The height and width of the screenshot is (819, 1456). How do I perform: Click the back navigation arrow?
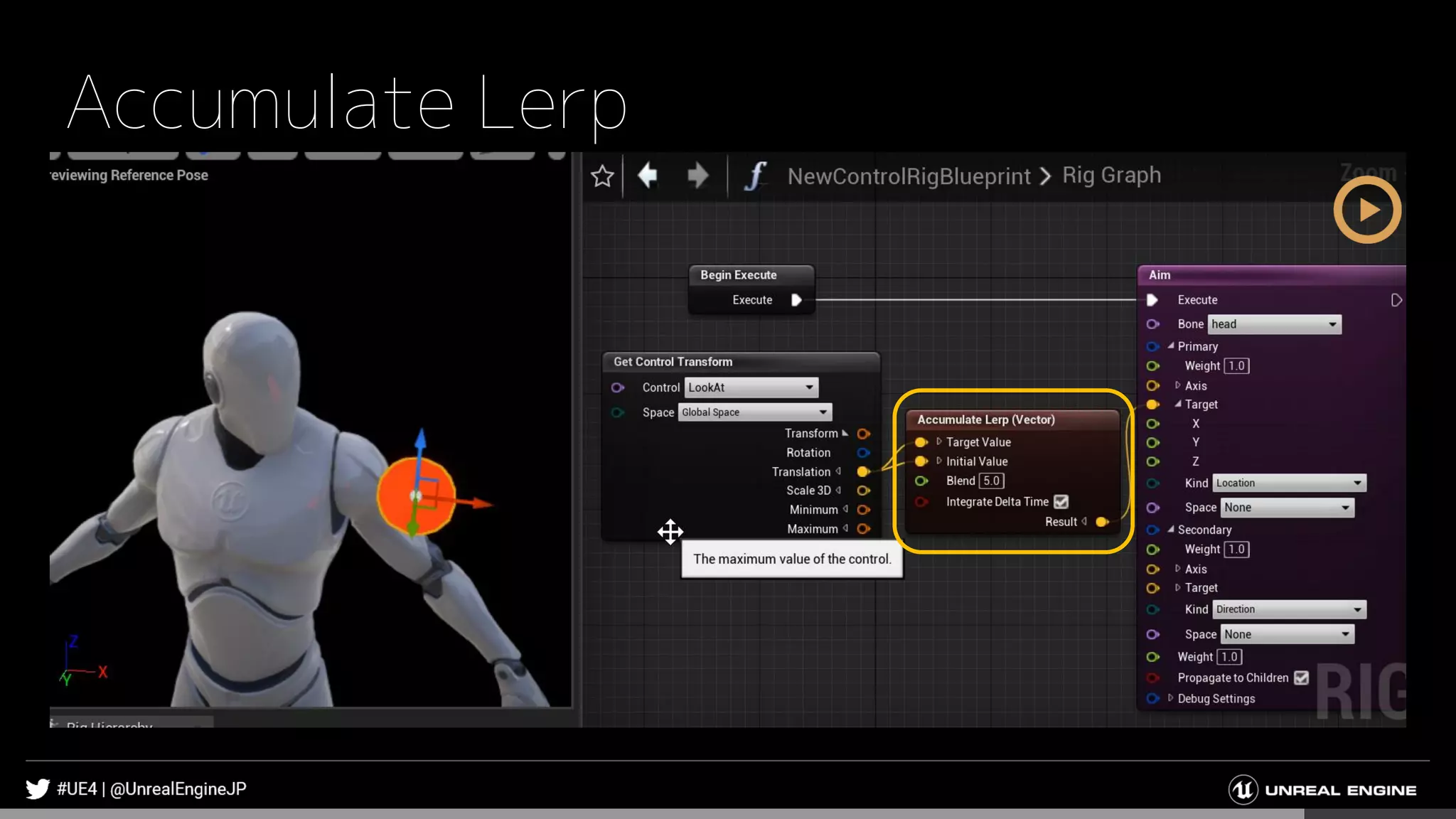pyautogui.click(x=648, y=175)
